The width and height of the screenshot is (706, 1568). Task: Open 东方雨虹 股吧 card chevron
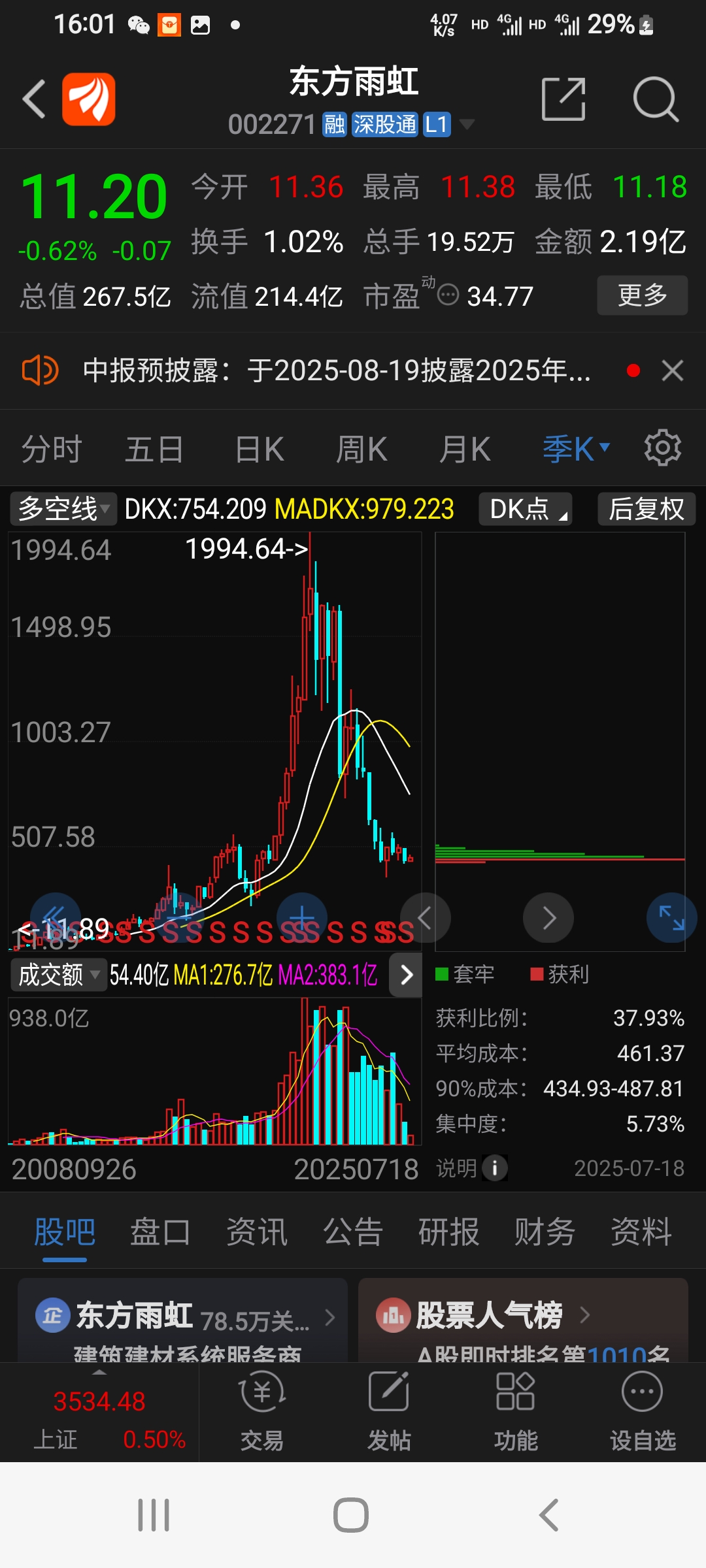pyautogui.click(x=330, y=1318)
